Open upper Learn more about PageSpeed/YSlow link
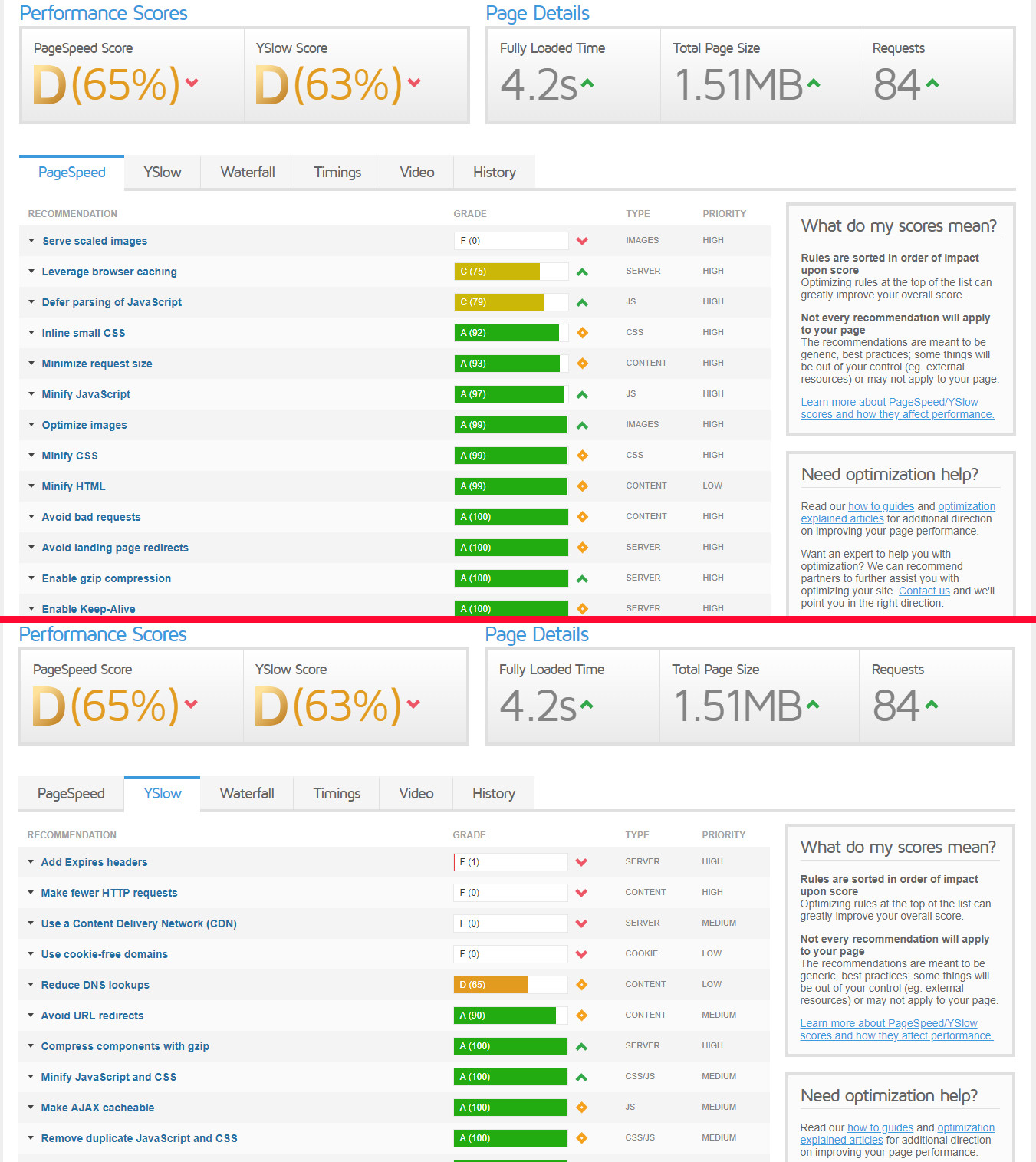This screenshot has height=1162, width=1036. point(897,408)
